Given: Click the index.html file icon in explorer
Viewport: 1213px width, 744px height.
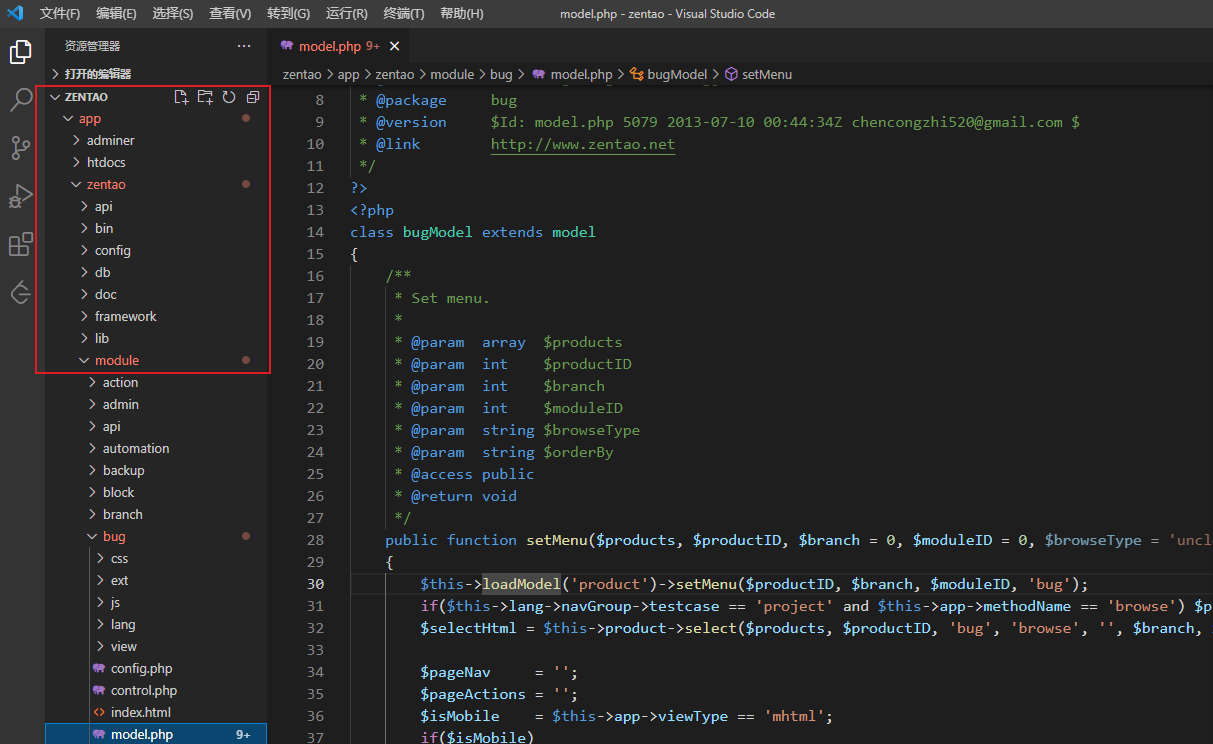Looking at the screenshot, I should pyautogui.click(x=99, y=713).
